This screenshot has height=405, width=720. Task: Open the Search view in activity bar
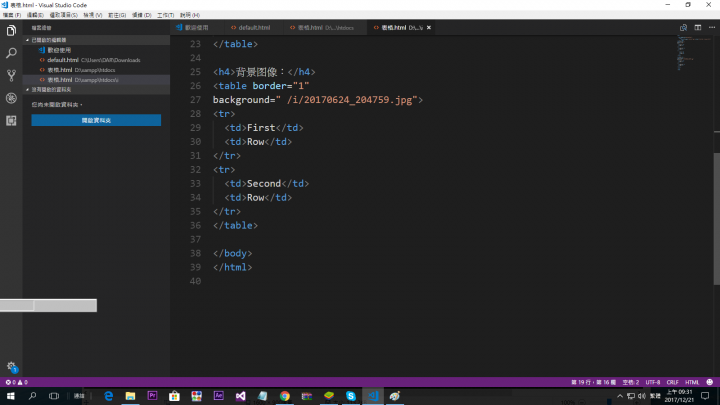[11, 53]
